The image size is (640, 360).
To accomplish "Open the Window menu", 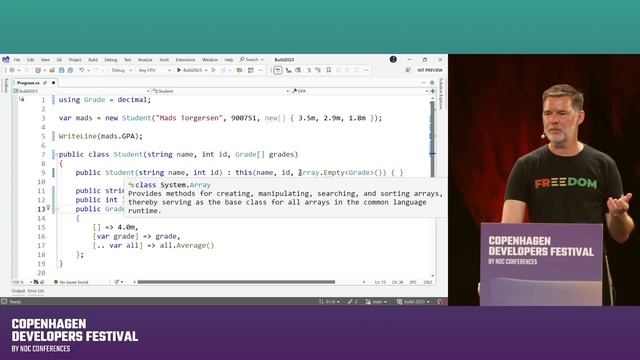I will 210,60.
